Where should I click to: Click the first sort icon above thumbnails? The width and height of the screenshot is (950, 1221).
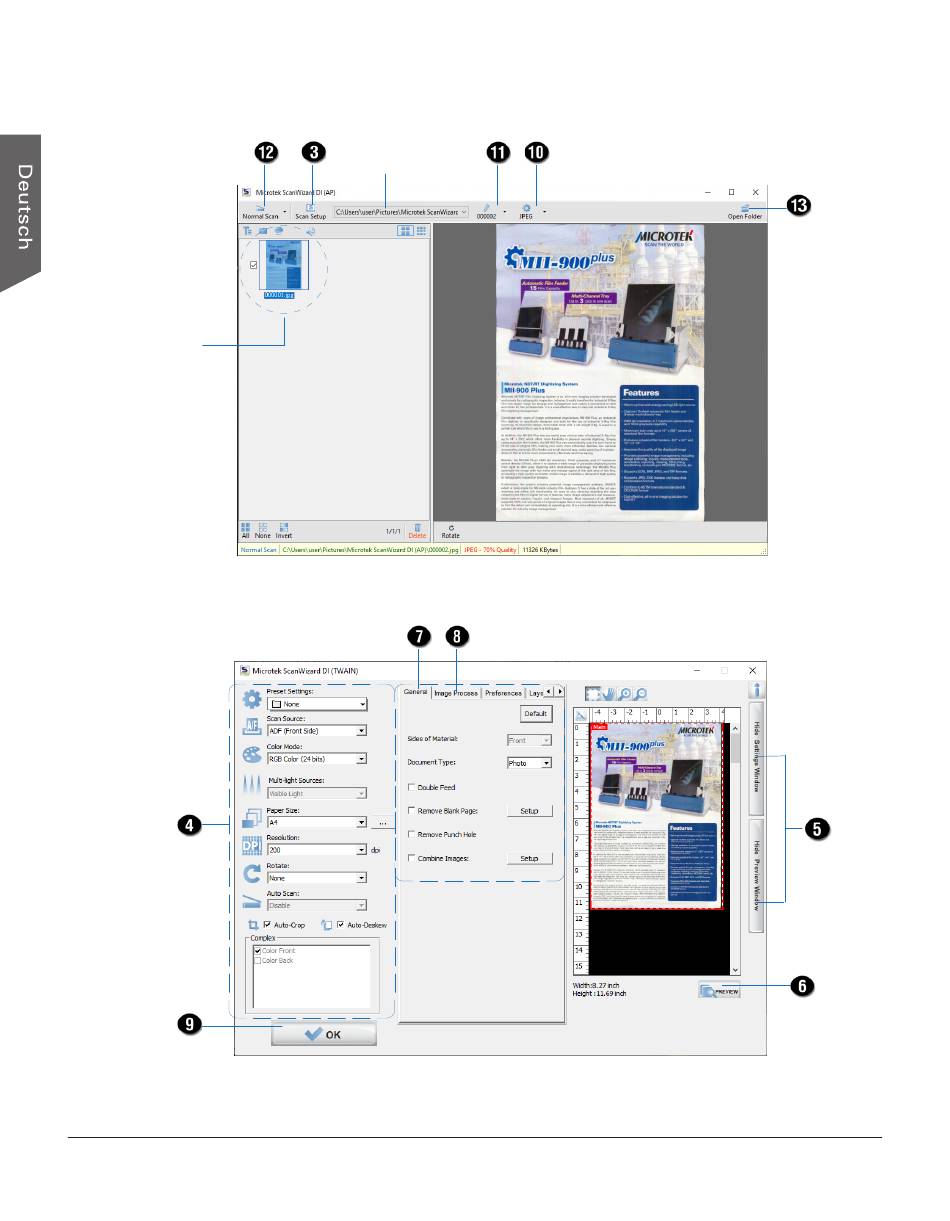(x=248, y=230)
